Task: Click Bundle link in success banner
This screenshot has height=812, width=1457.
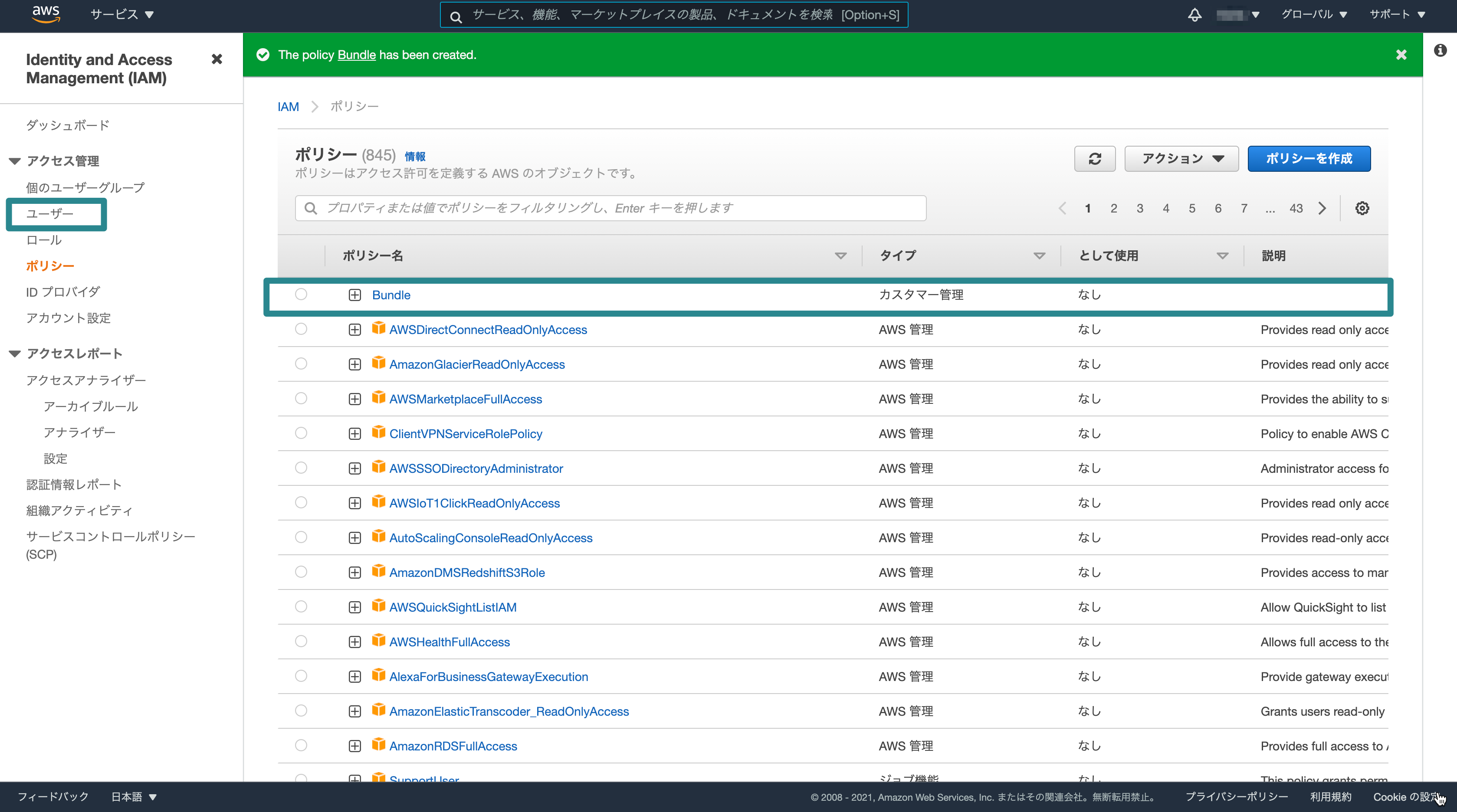Action: [x=356, y=55]
